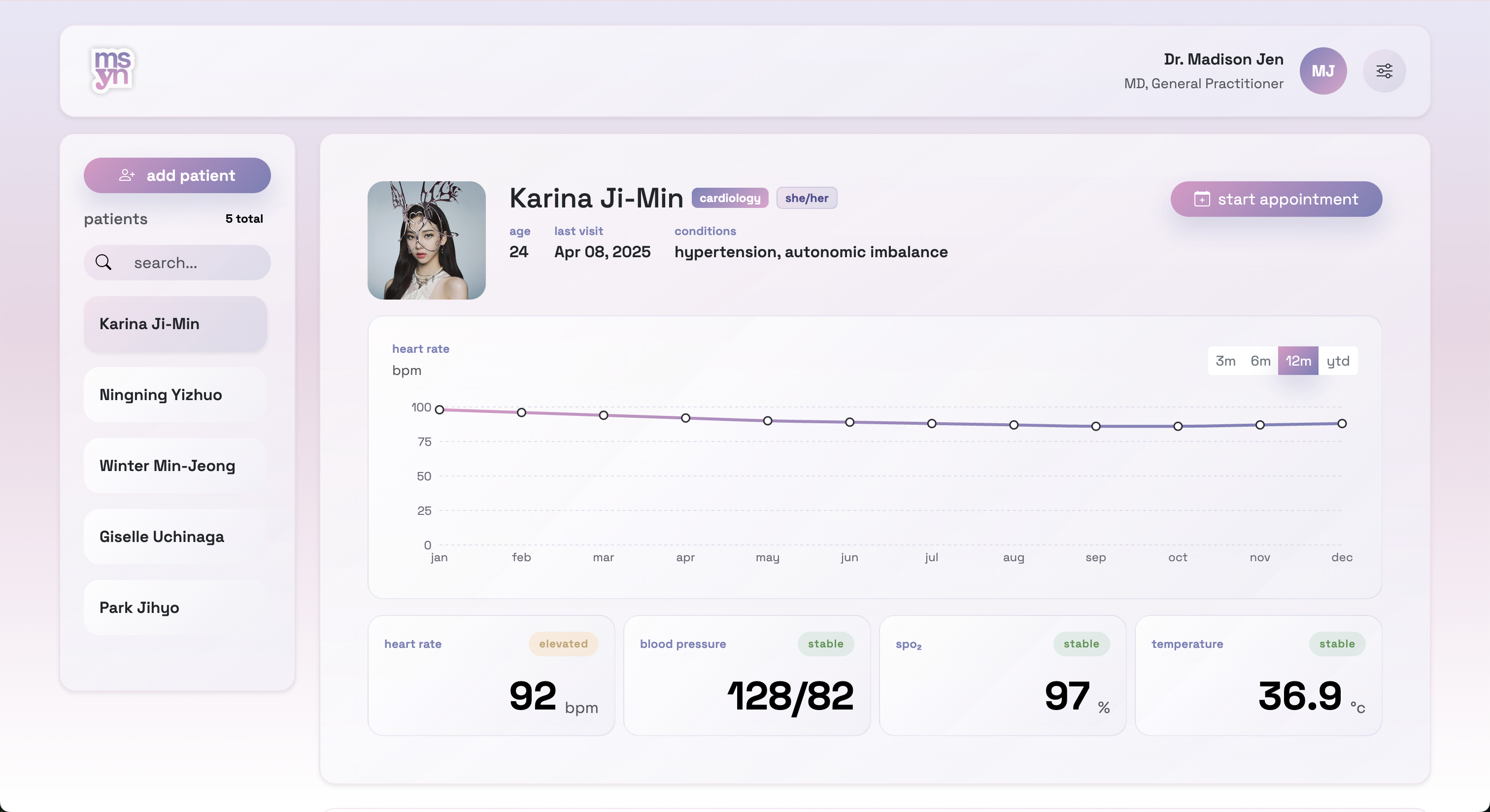This screenshot has height=812, width=1490.
Task: Select the 12m time range
Action: [1297, 361]
